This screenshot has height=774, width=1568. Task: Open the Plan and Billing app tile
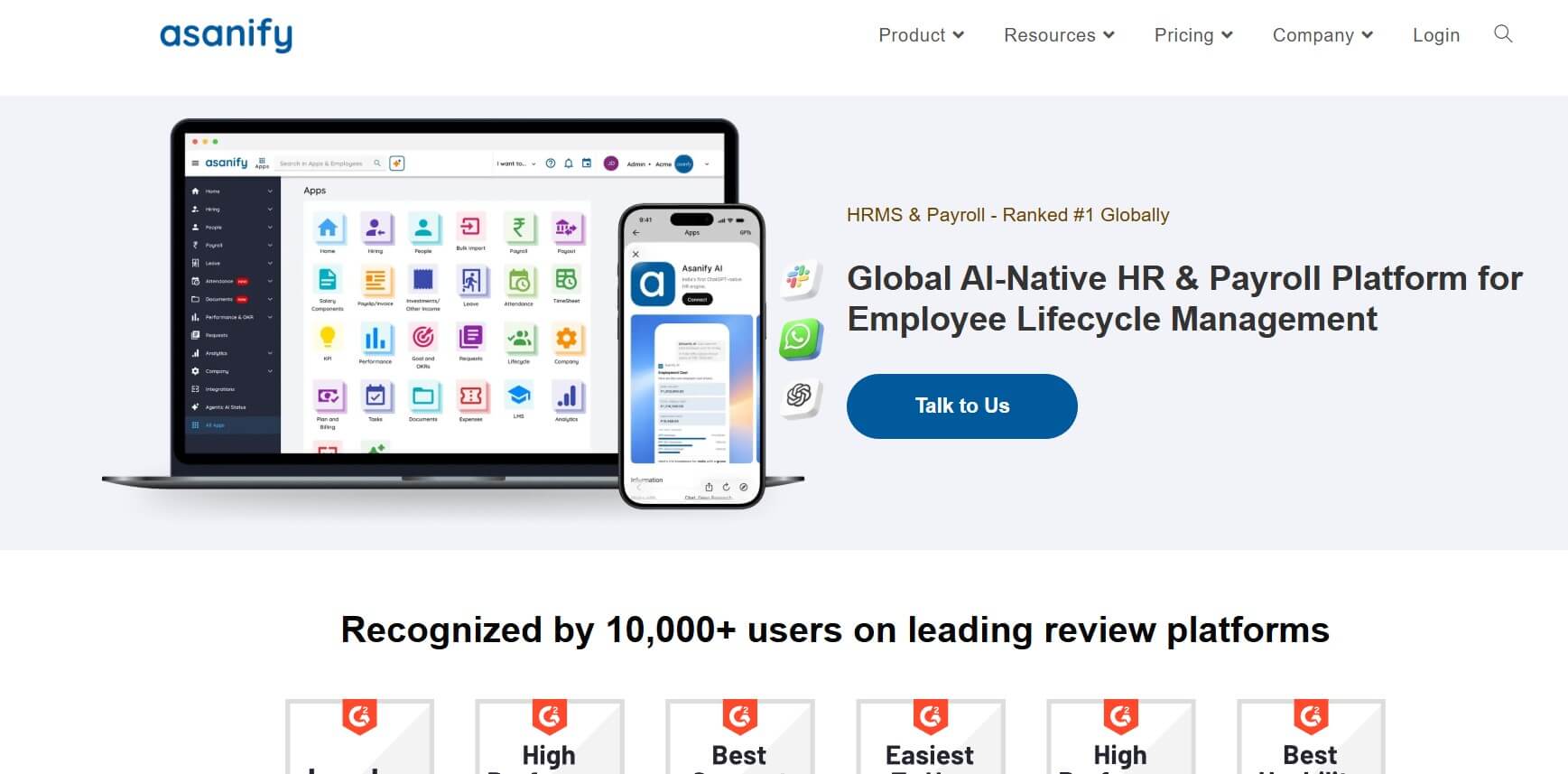point(328,405)
